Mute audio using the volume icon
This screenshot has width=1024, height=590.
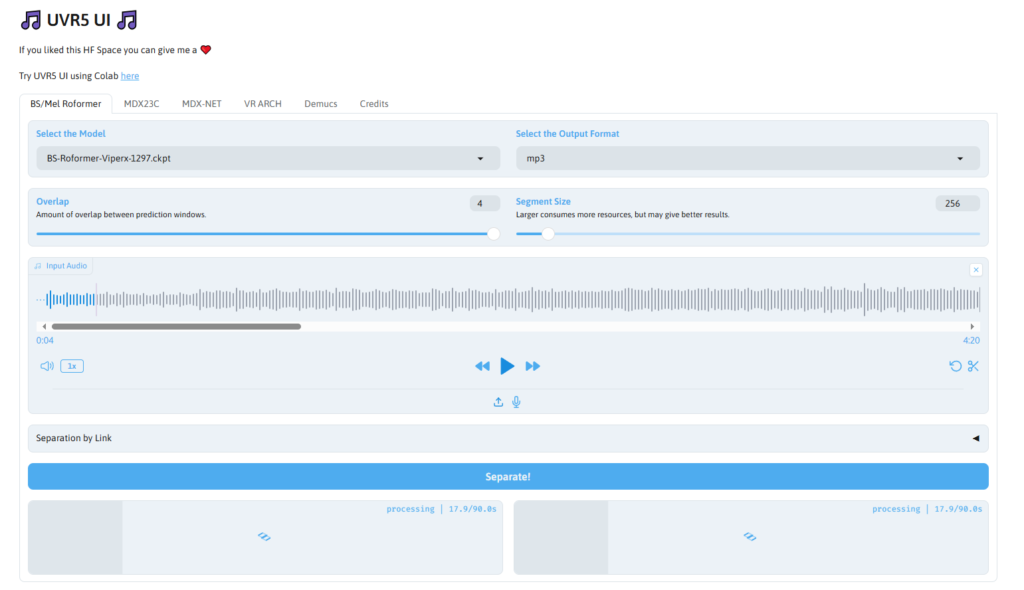click(x=46, y=366)
